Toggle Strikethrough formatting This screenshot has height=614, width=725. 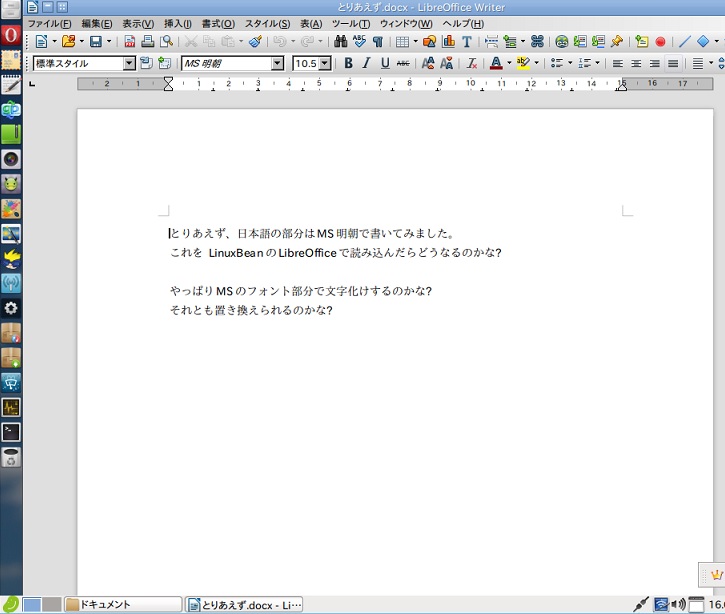click(403, 63)
